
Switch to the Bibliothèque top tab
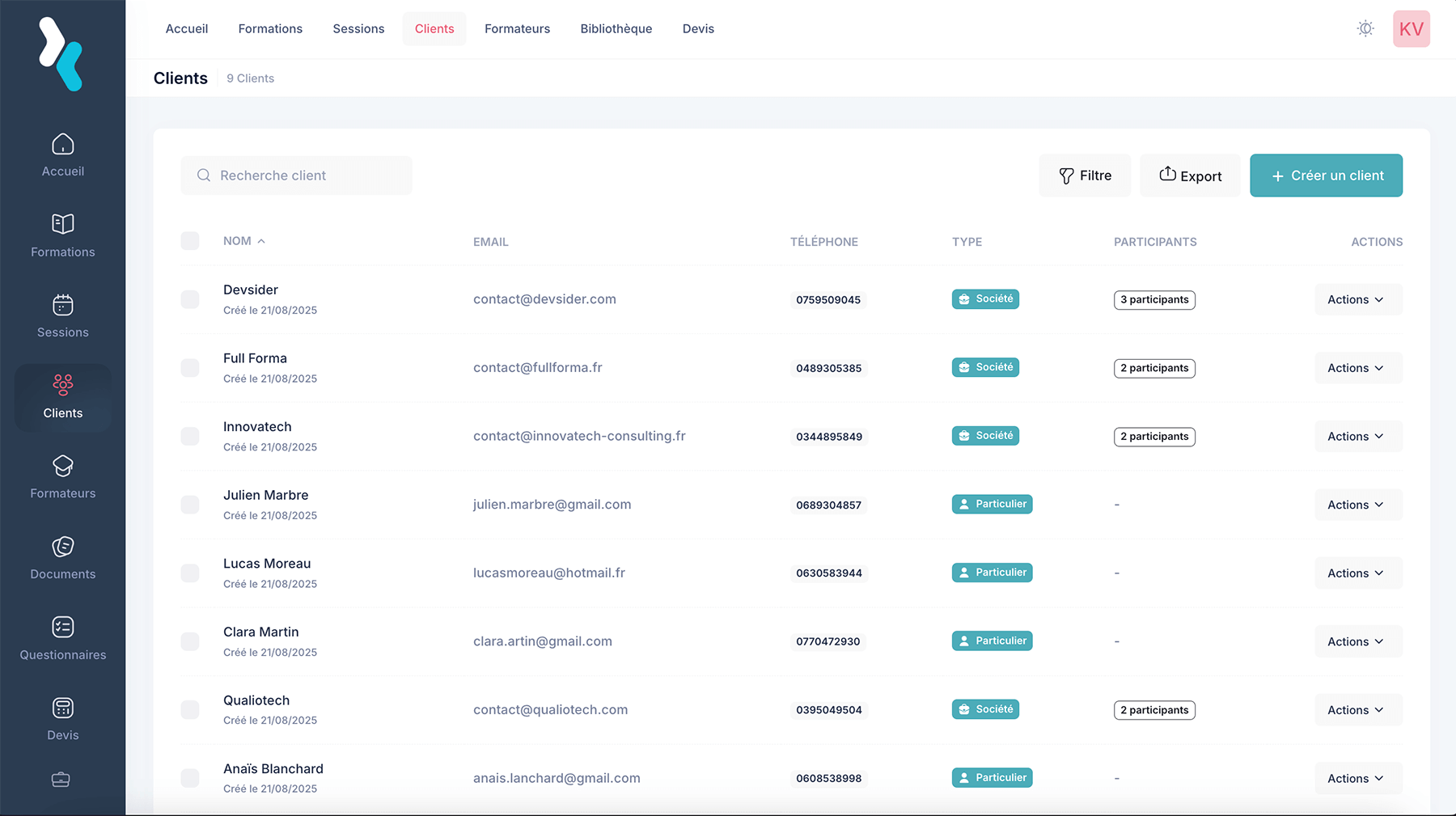pos(616,29)
